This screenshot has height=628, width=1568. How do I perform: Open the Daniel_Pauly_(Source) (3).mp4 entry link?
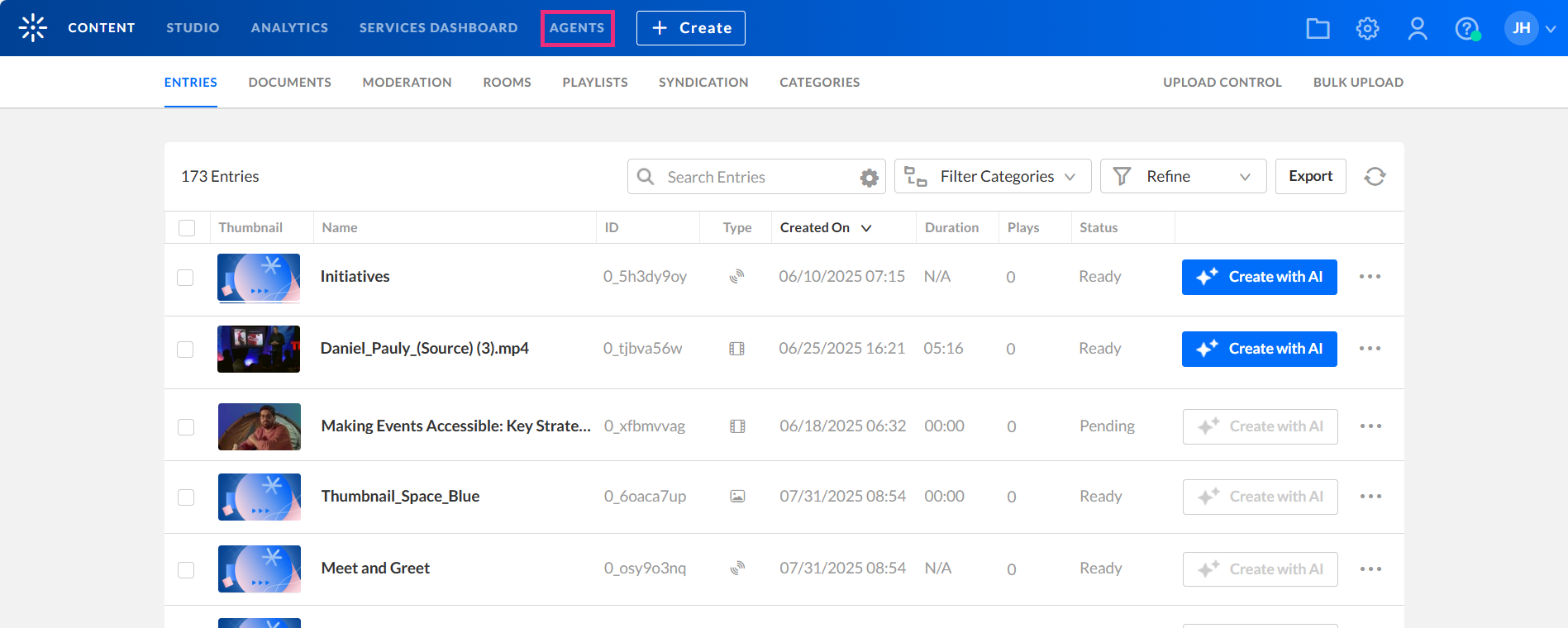point(424,349)
